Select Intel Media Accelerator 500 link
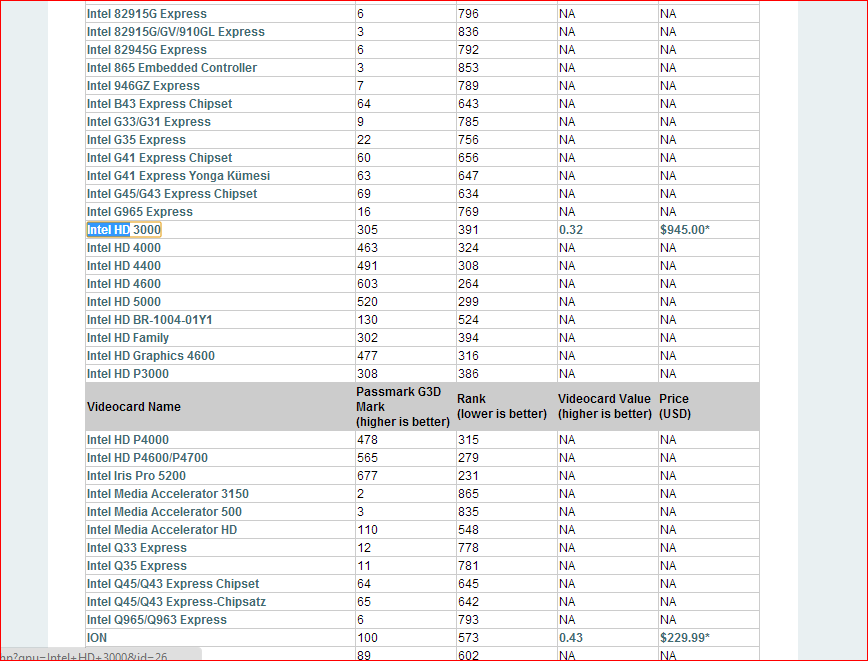The height and width of the screenshot is (661, 868). [x=164, y=512]
